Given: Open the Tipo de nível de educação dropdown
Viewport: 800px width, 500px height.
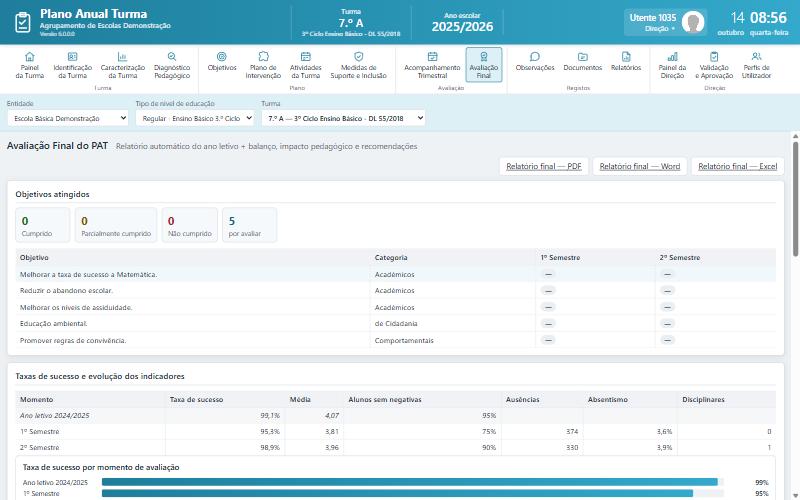Looking at the screenshot, I should click(195, 118).
